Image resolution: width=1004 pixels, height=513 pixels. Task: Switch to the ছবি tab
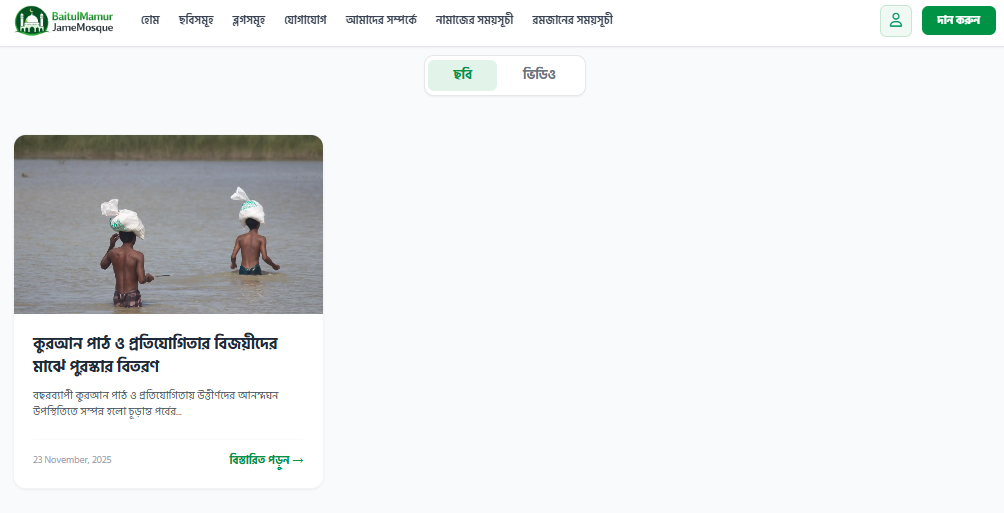(462, 75)
